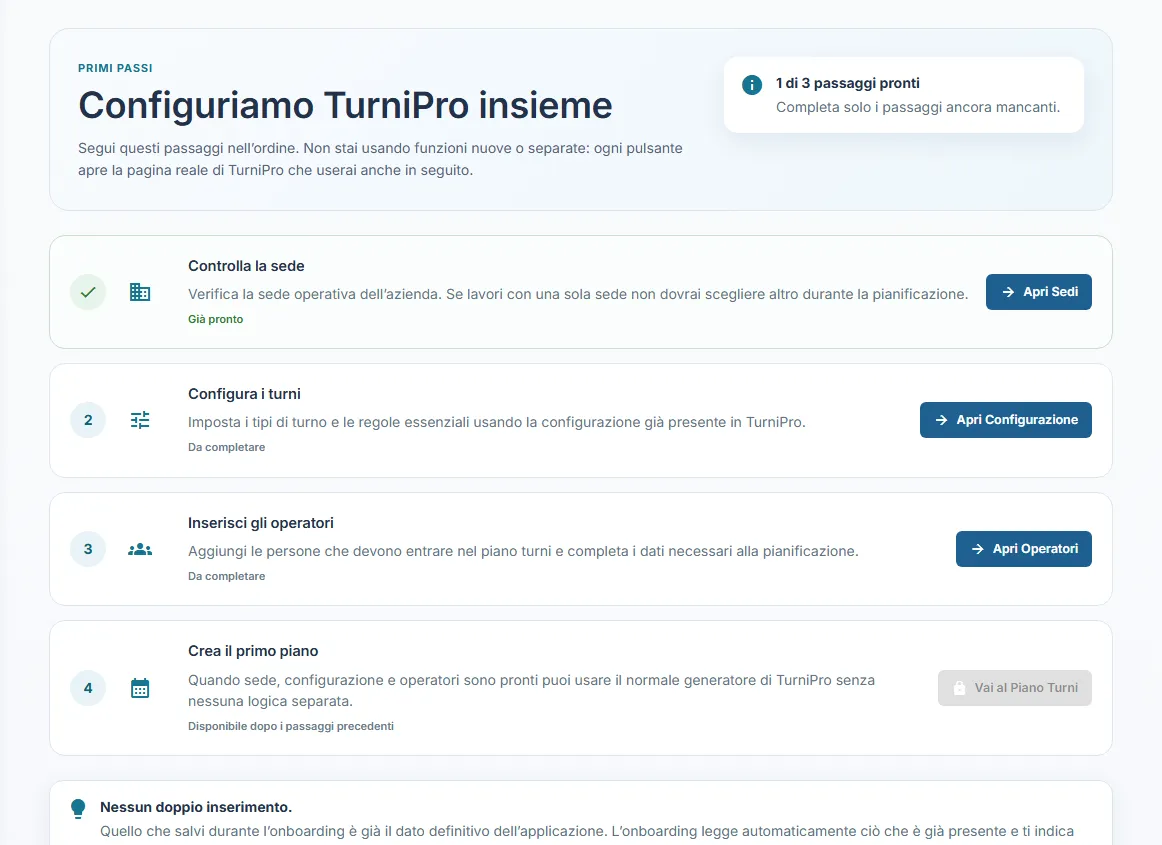Click the step number 3 badge
1162x845 pixels.
coord(88,549)
